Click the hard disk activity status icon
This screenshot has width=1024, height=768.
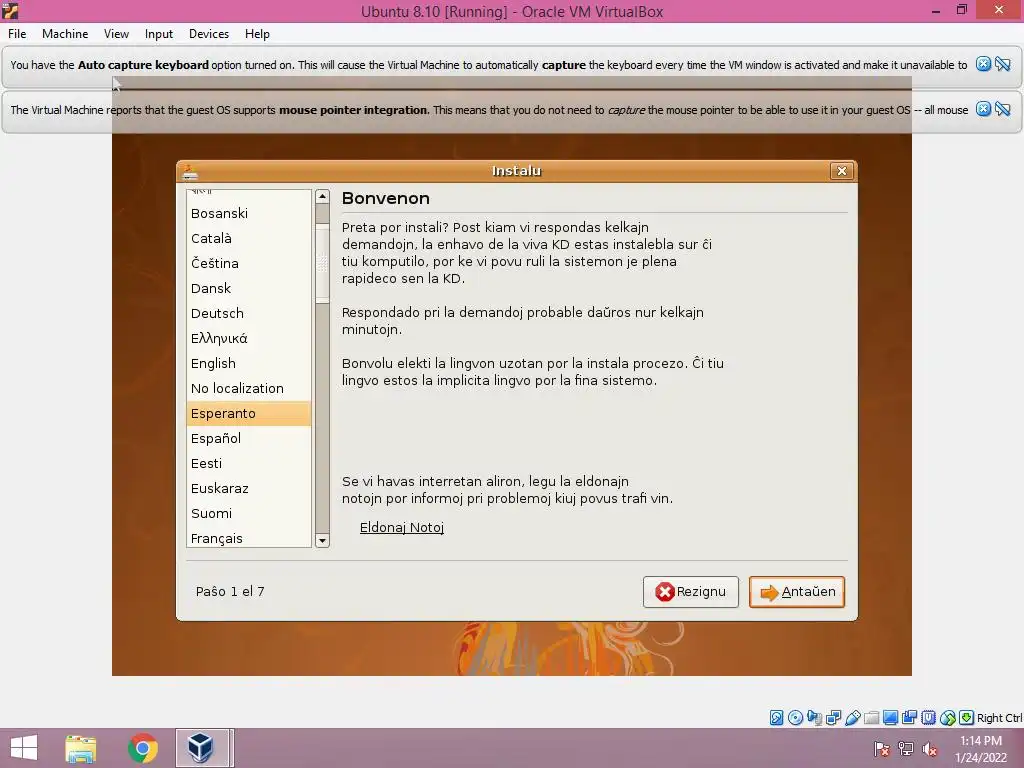(776, 718)
